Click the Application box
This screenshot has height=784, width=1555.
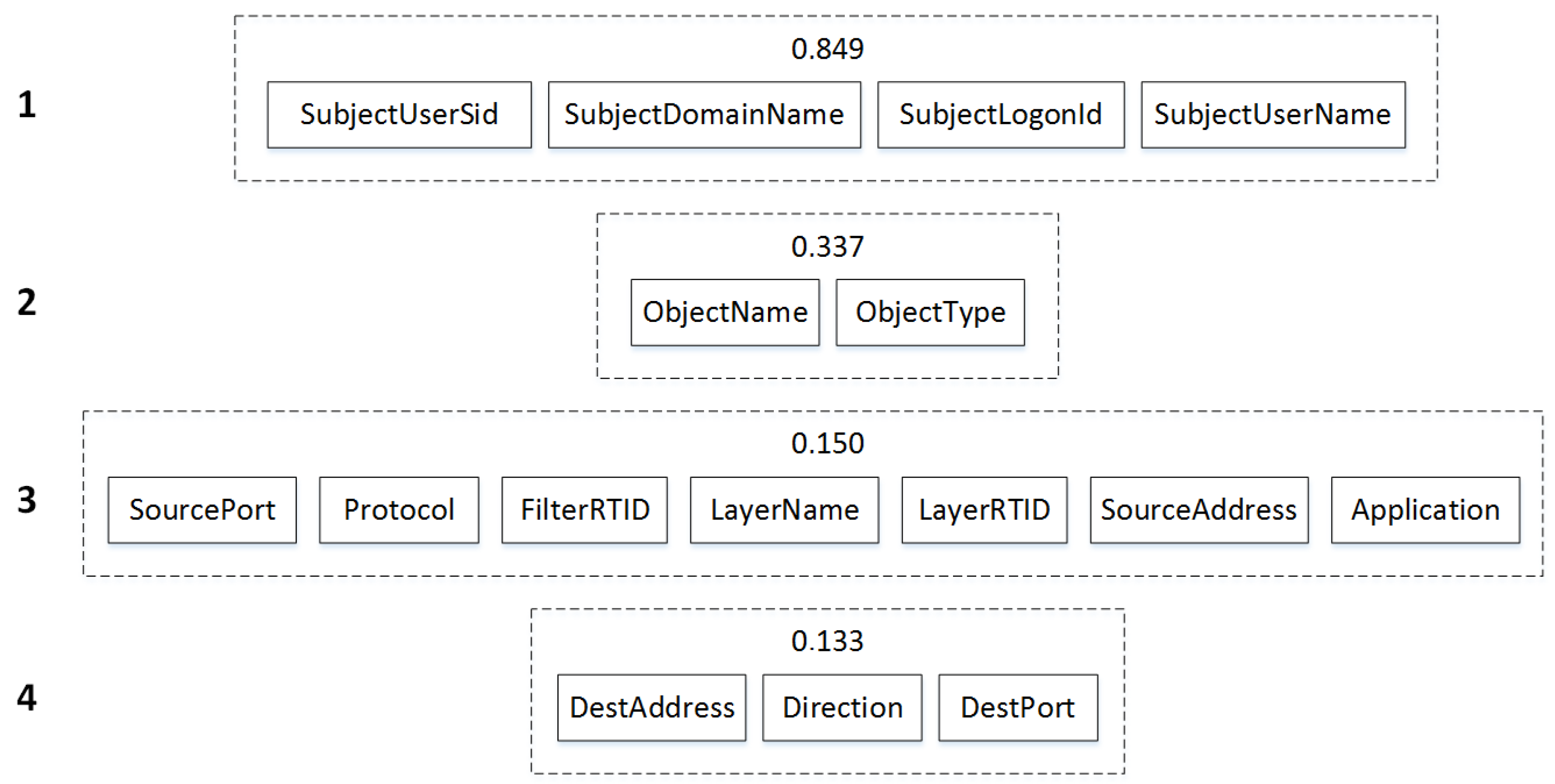coord(1425,510)
